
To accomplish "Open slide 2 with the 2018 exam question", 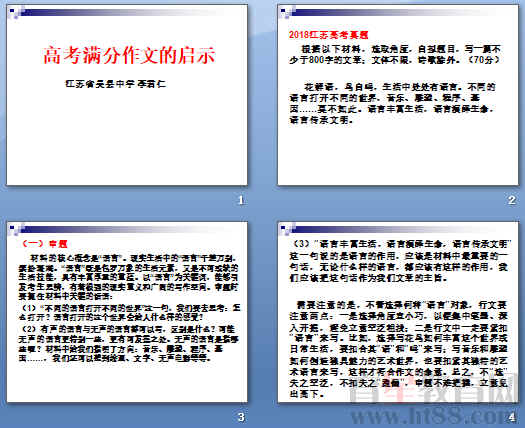I will tap(398, 95).
